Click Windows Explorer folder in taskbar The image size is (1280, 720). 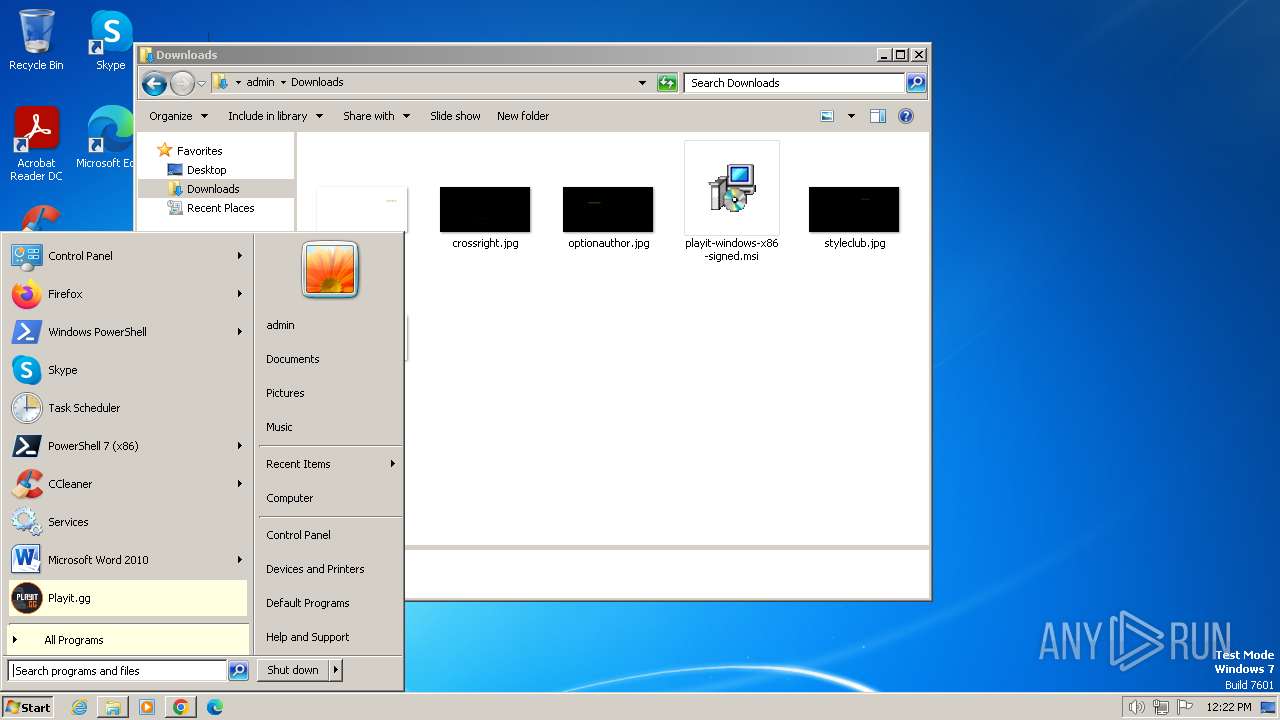[113, 707]
